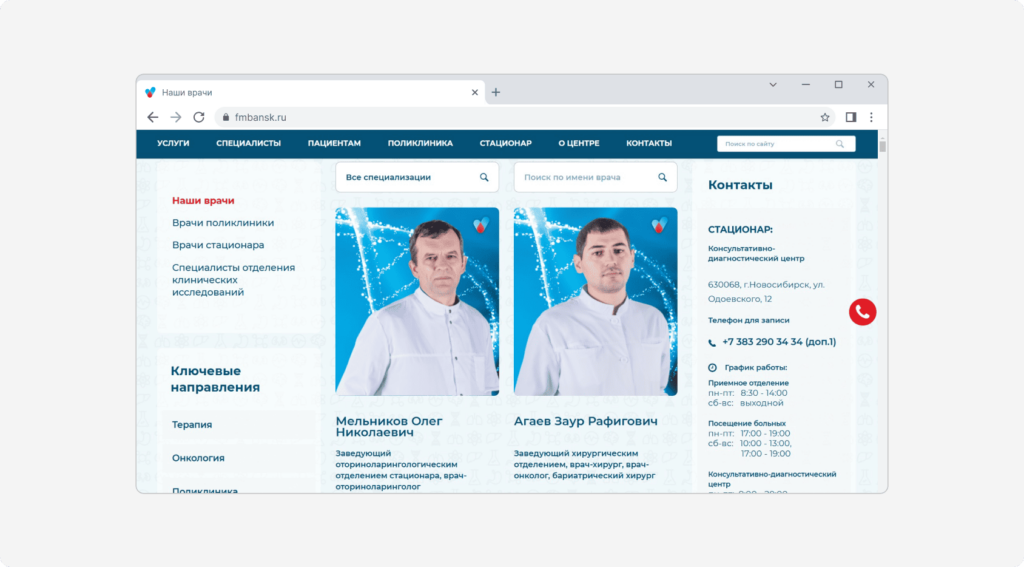Click the site search magnifier icon
Viewport: 1024px width, 567px height.
coord(840,144)
